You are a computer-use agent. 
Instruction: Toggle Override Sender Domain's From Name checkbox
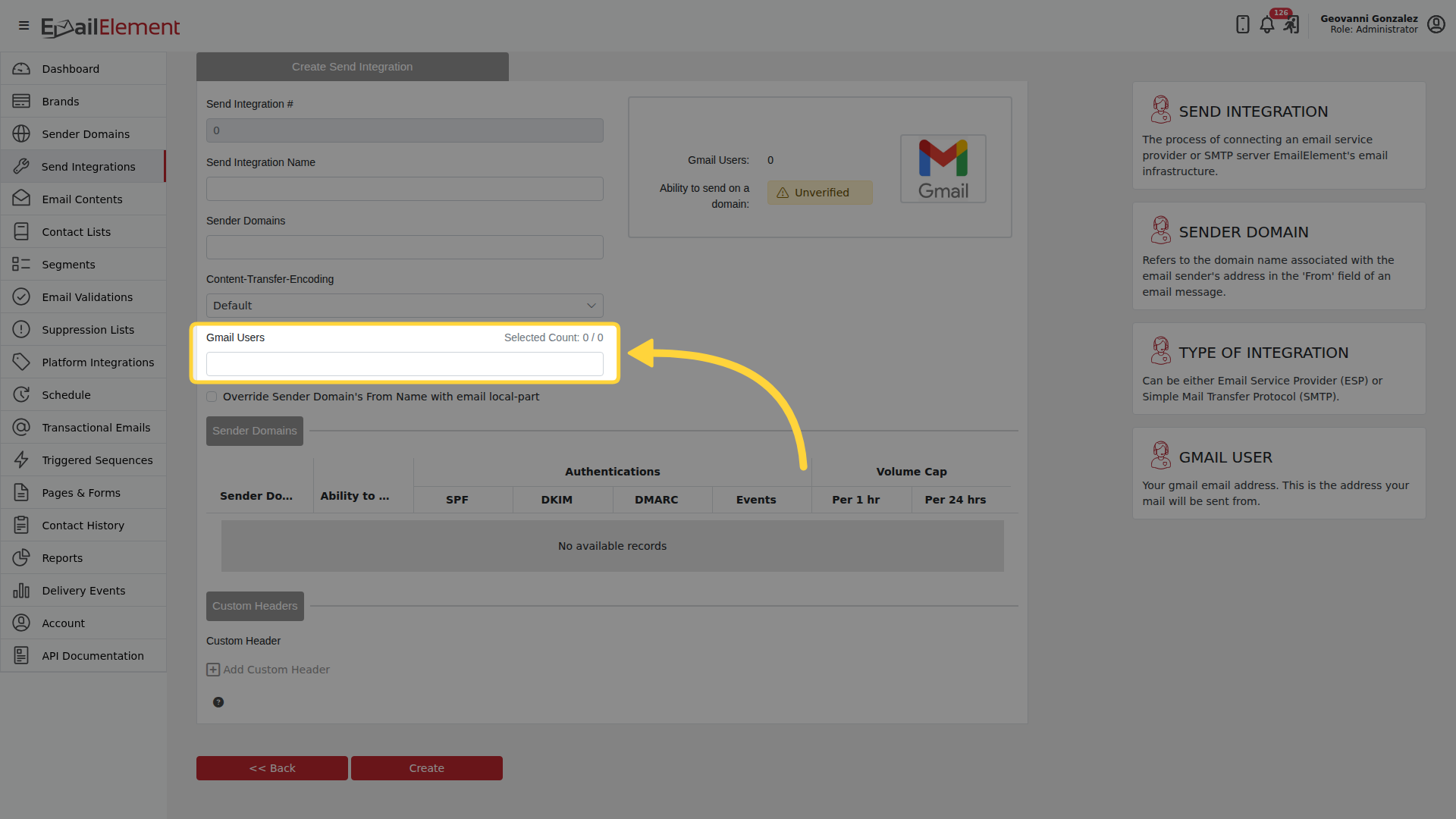point(212,397)
